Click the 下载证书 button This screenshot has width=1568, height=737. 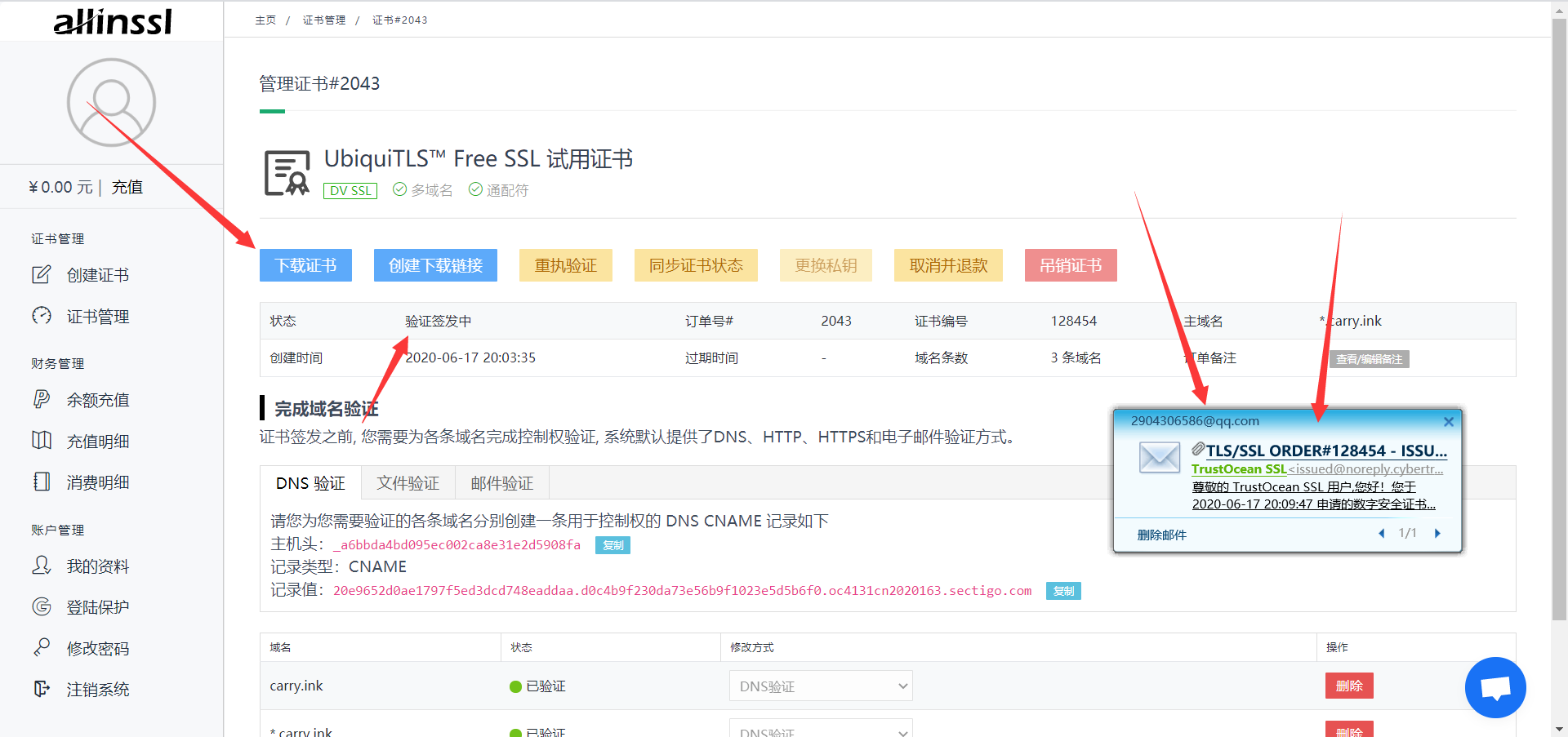click(x=305, y=265)
